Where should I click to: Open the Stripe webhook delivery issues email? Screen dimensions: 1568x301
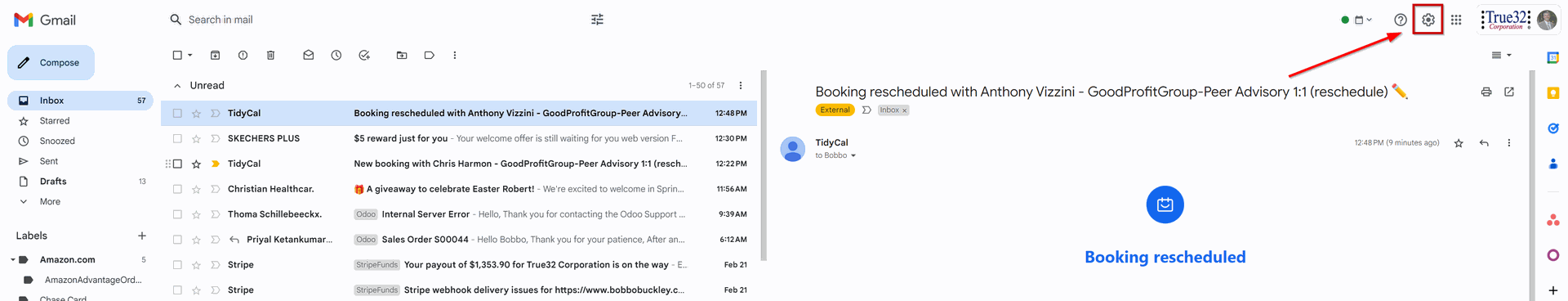coord(459,290)
